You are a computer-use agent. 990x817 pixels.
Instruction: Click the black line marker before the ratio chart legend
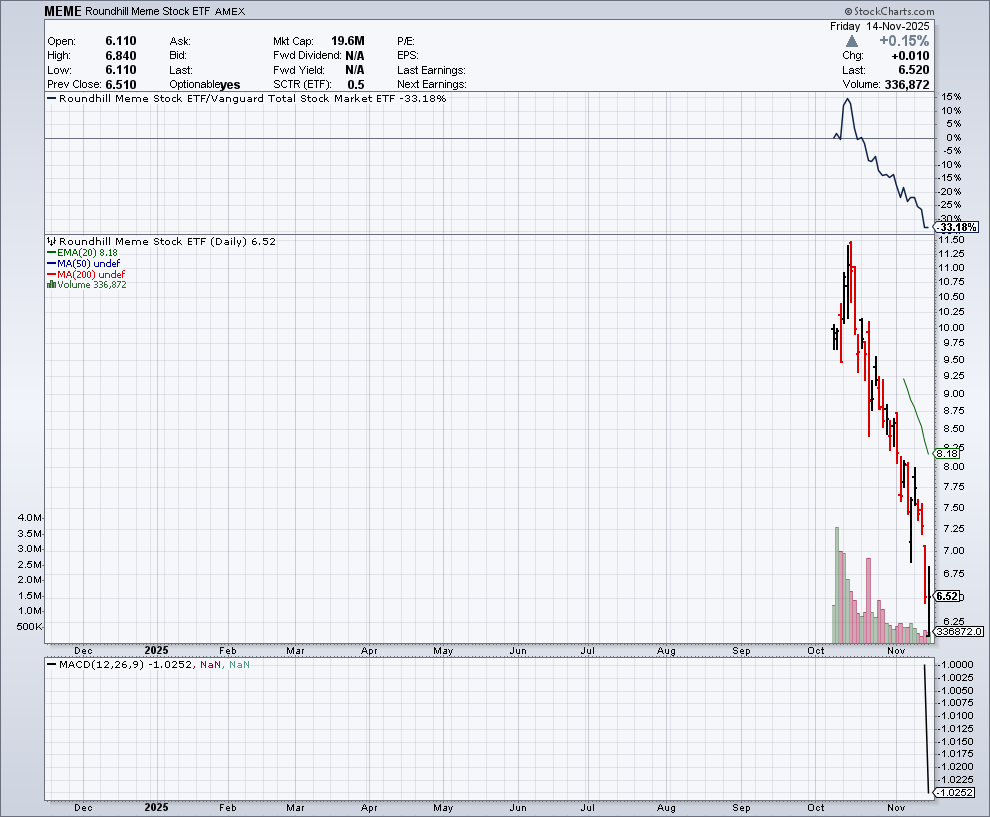click(52, 98)
